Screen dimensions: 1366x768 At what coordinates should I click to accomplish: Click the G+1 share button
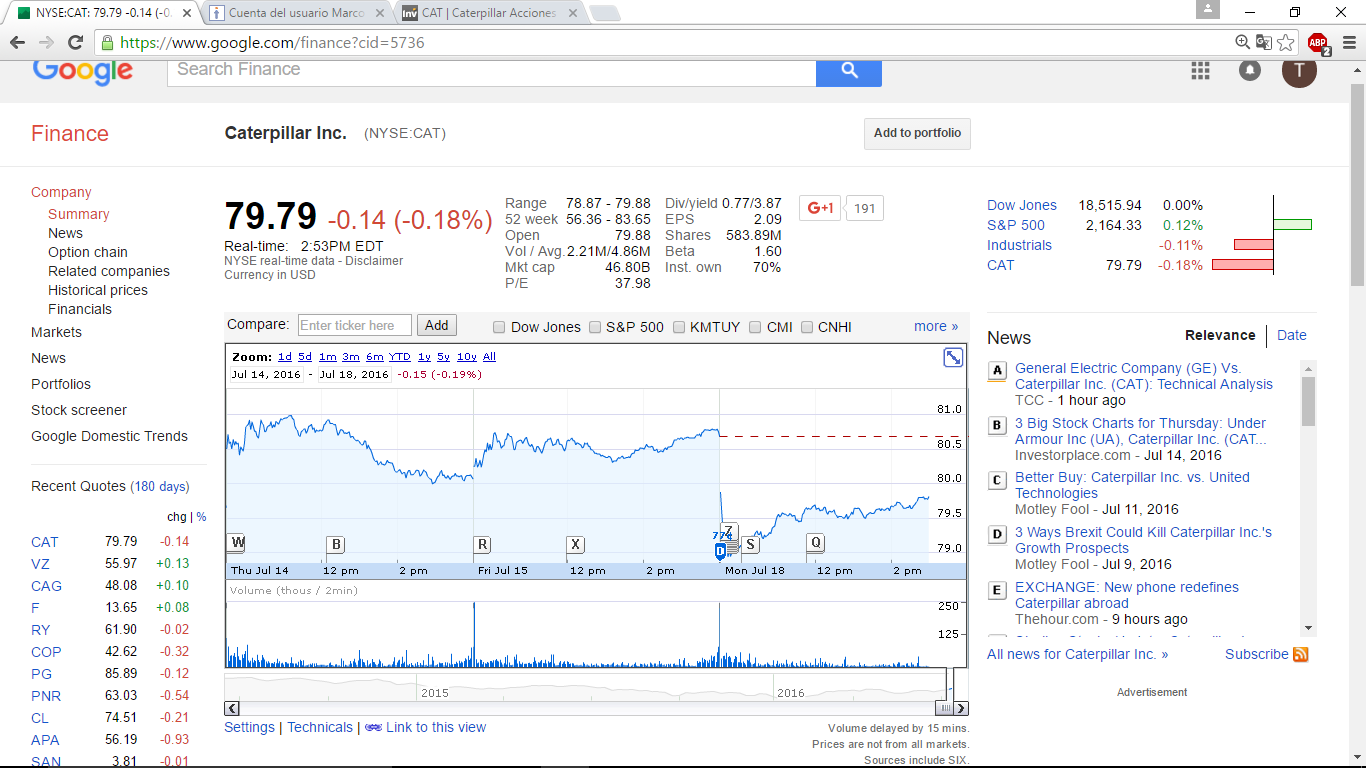tap(821, 208)
